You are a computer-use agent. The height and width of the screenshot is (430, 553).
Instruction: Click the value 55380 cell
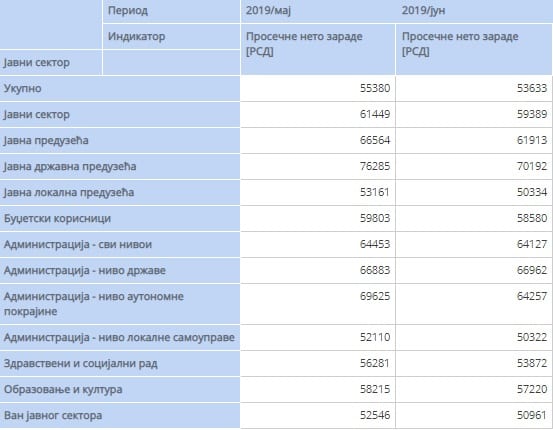coord(318,89)
